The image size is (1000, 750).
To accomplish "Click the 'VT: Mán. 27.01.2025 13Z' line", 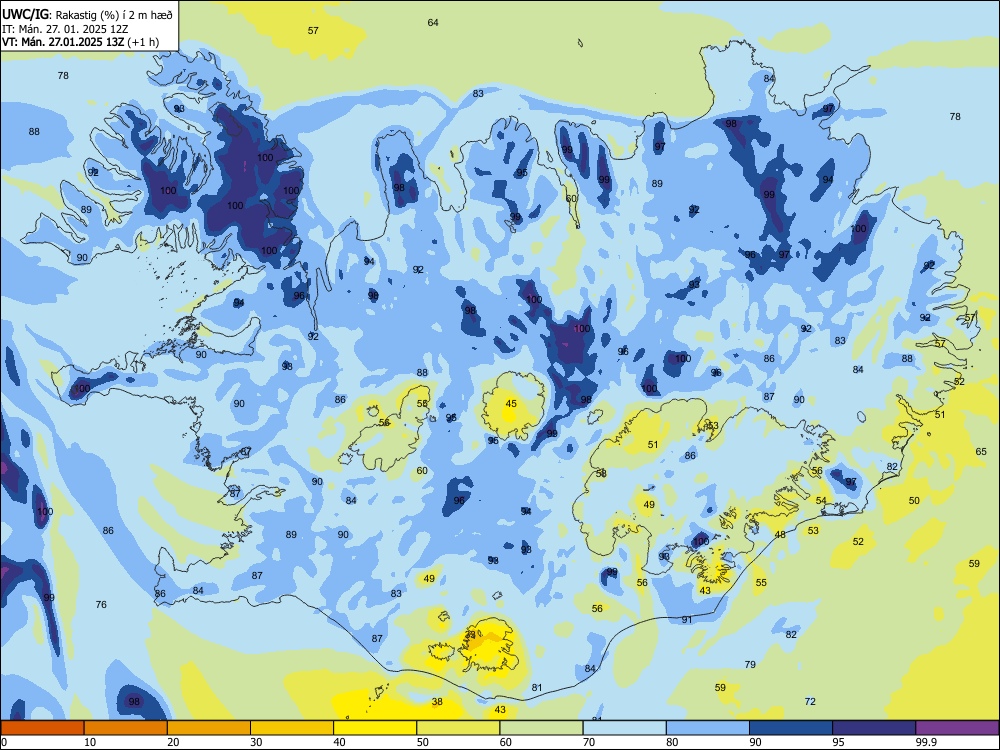I will (x=63, y=42).
